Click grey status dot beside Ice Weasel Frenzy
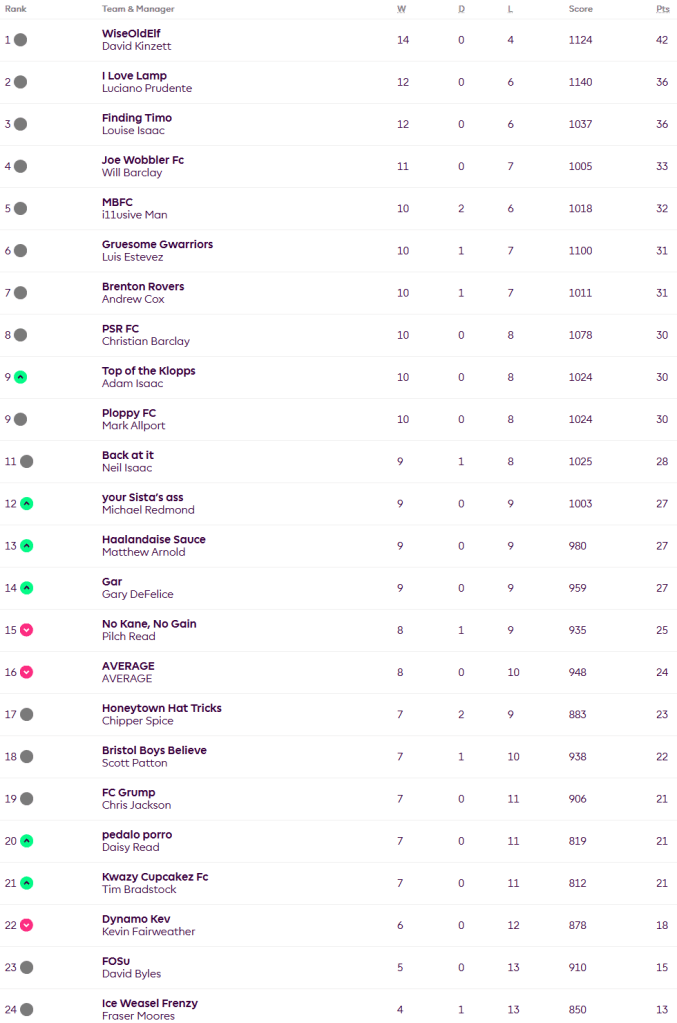Viewport: 677px width, 1023px height. [x=27, y=1010]
